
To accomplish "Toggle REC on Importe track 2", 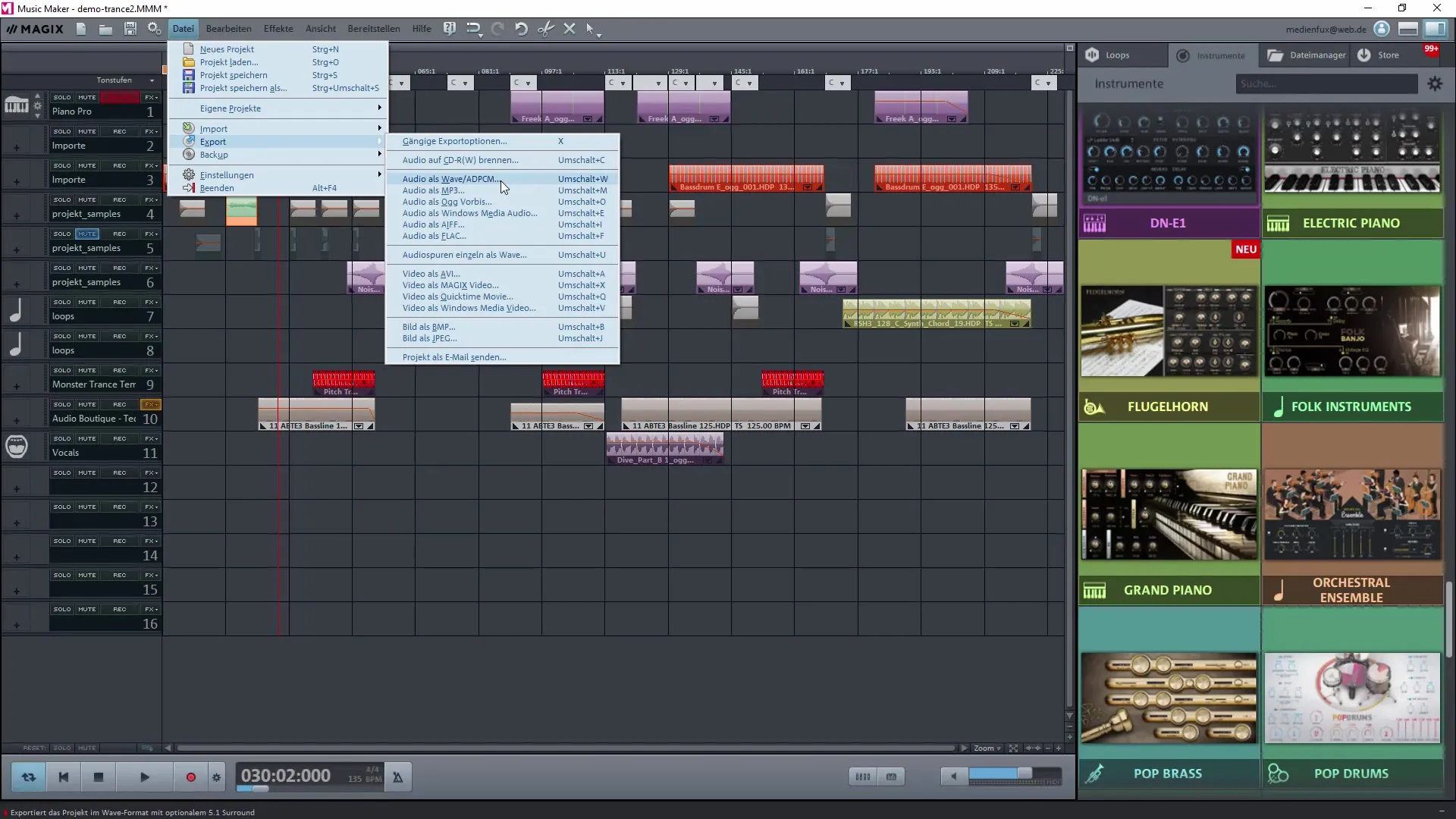I will [120, 131].
